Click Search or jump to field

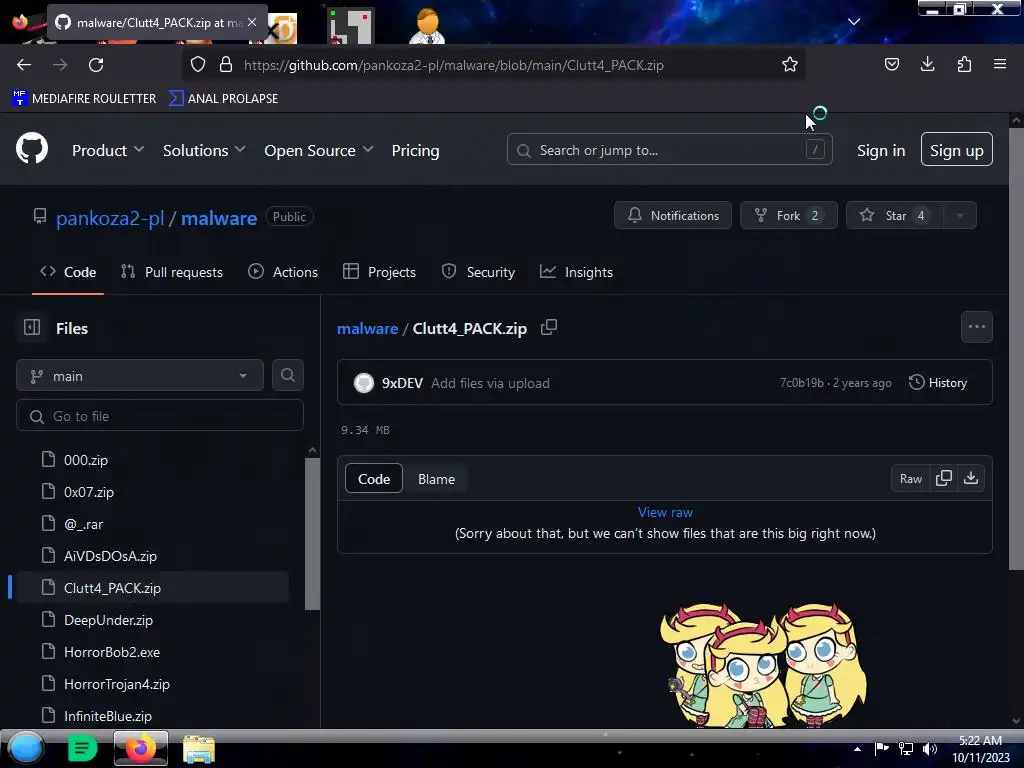point(669,150)
